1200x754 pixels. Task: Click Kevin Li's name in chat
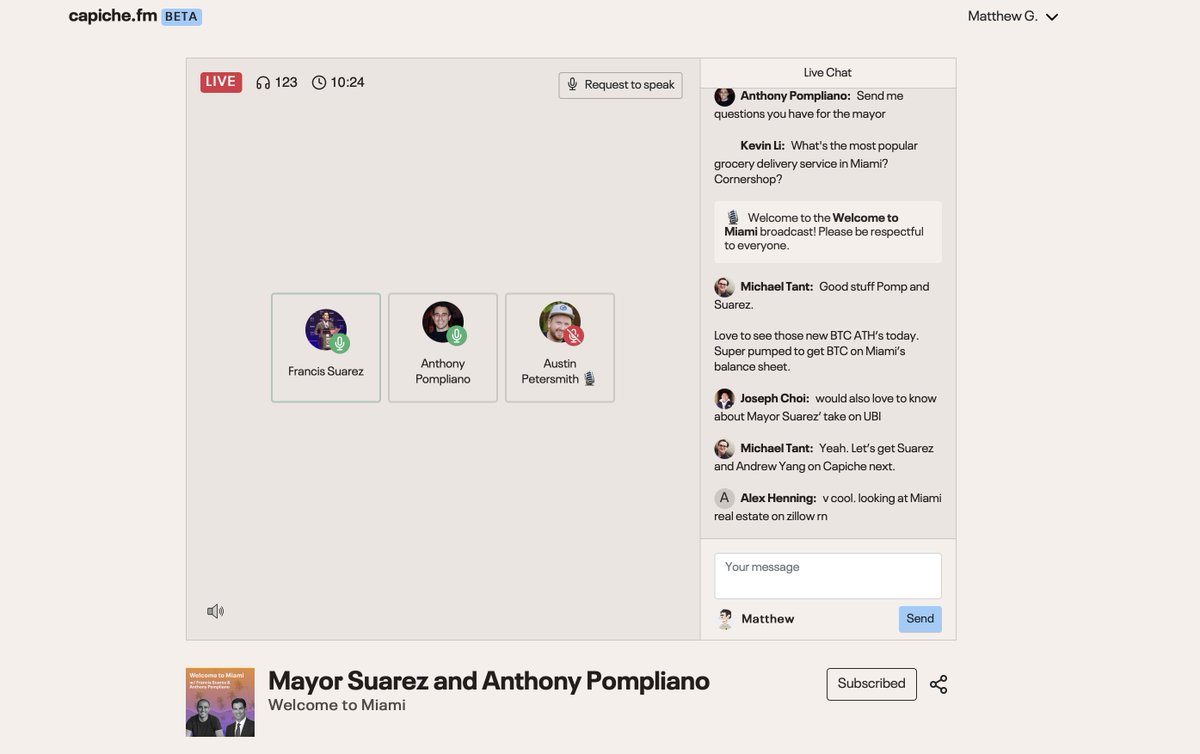tap(762, 146)
